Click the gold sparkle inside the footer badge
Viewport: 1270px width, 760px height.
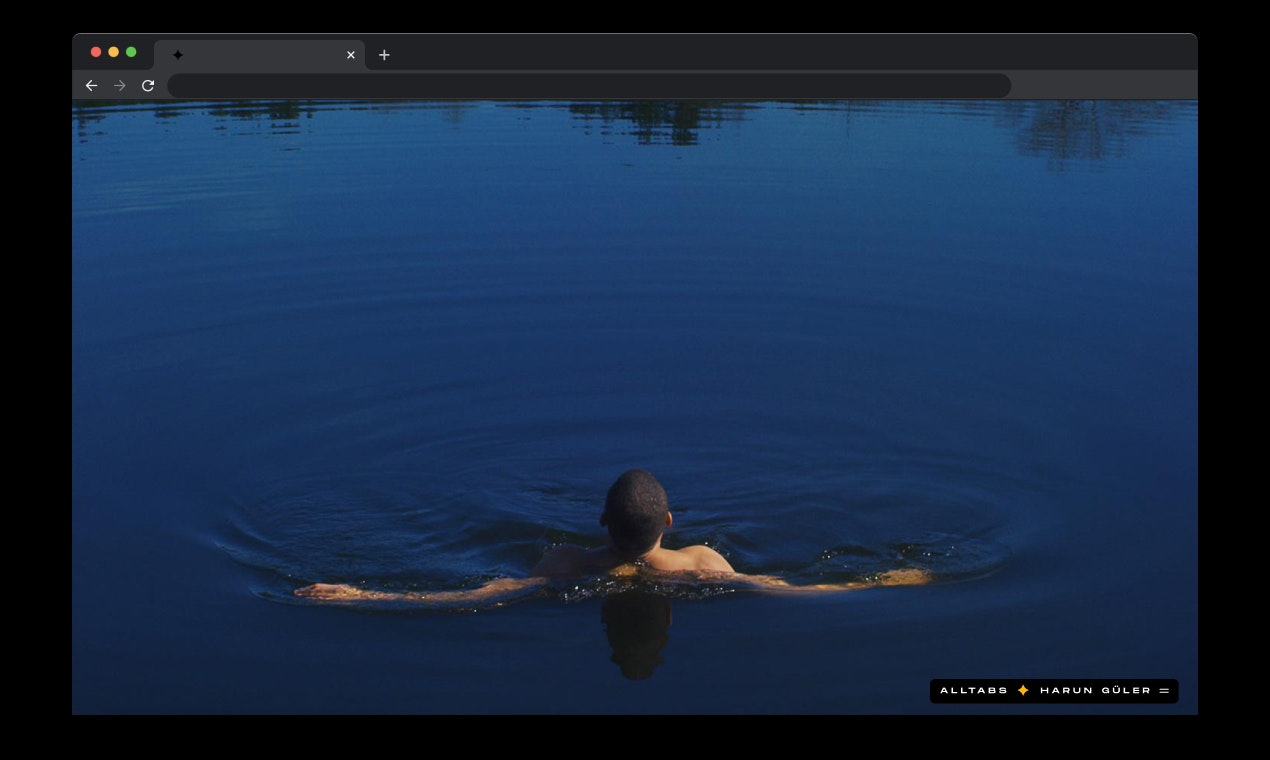pos(1022,690)
